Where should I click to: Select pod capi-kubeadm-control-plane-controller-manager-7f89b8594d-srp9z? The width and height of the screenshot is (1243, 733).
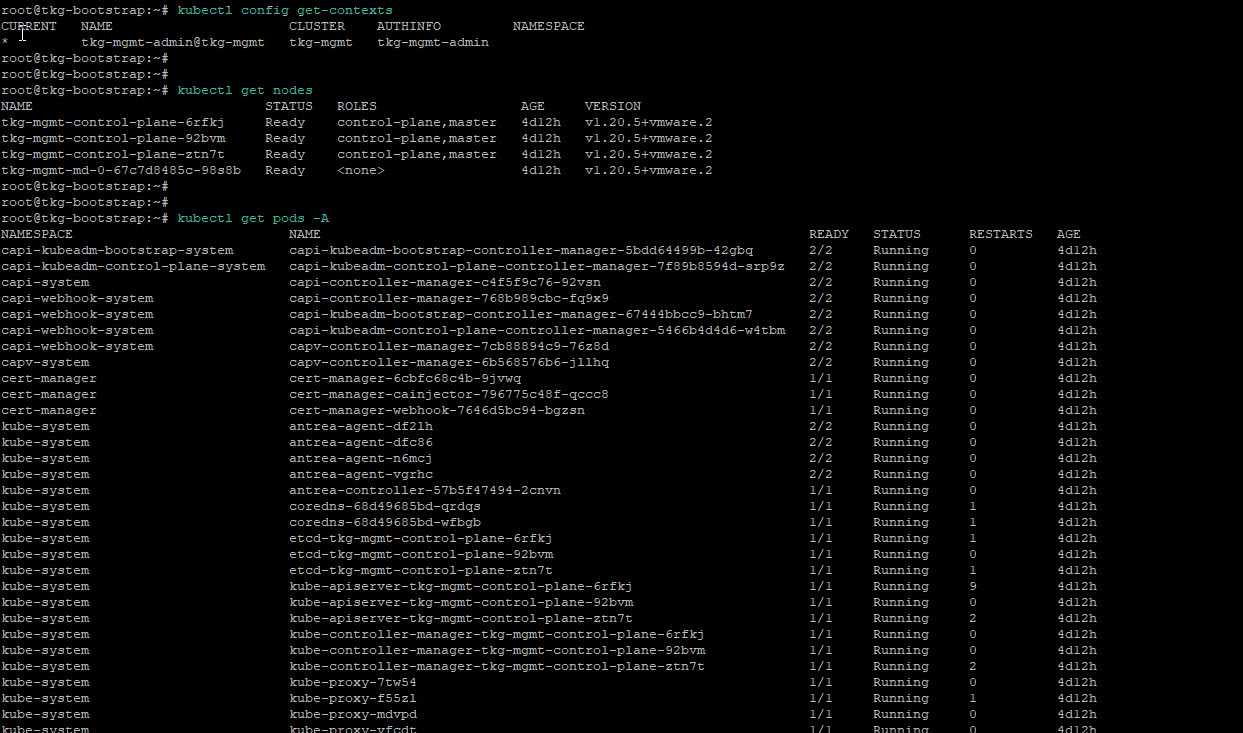point(537,266)
